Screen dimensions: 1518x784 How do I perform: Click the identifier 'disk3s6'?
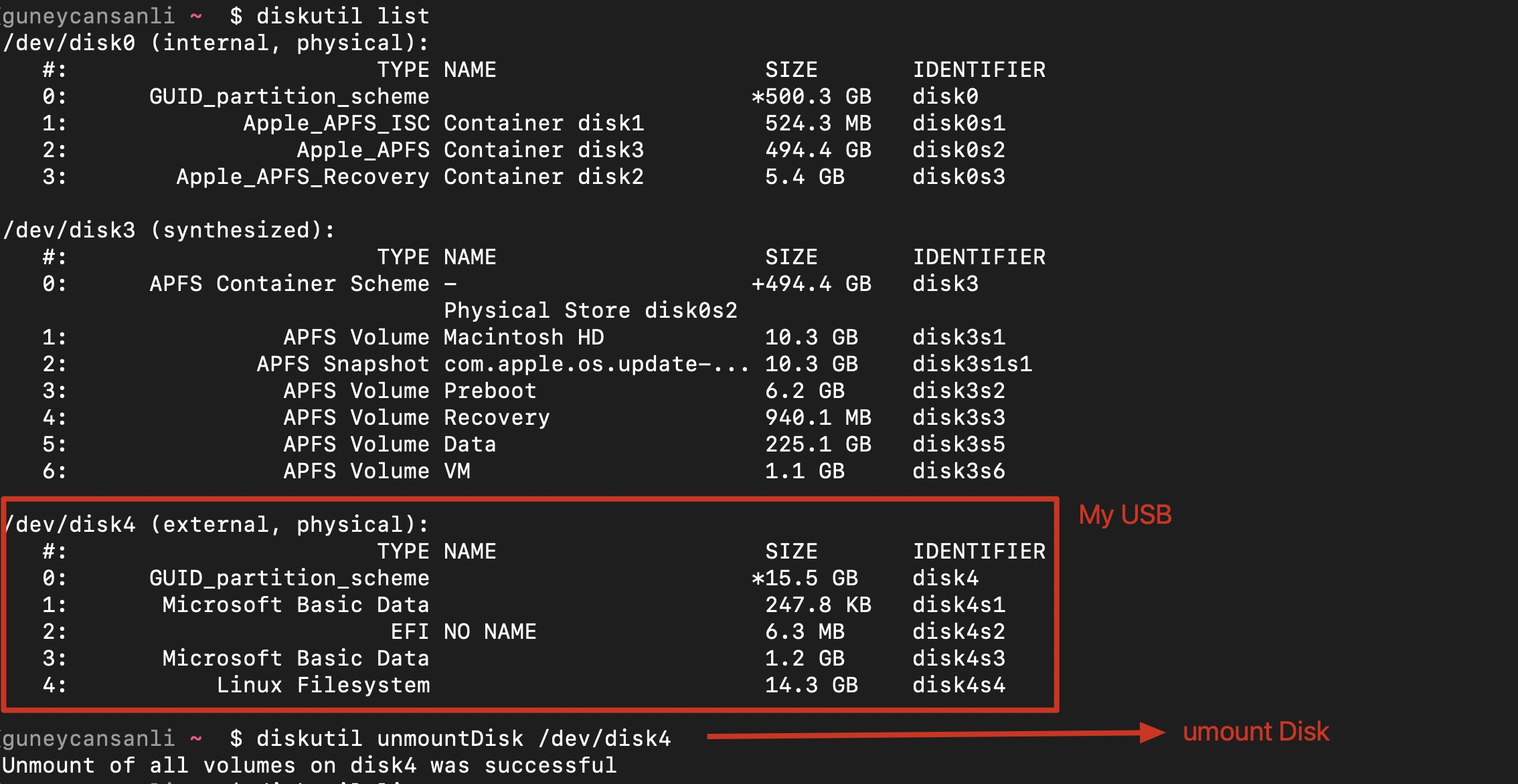click(958, 471)
